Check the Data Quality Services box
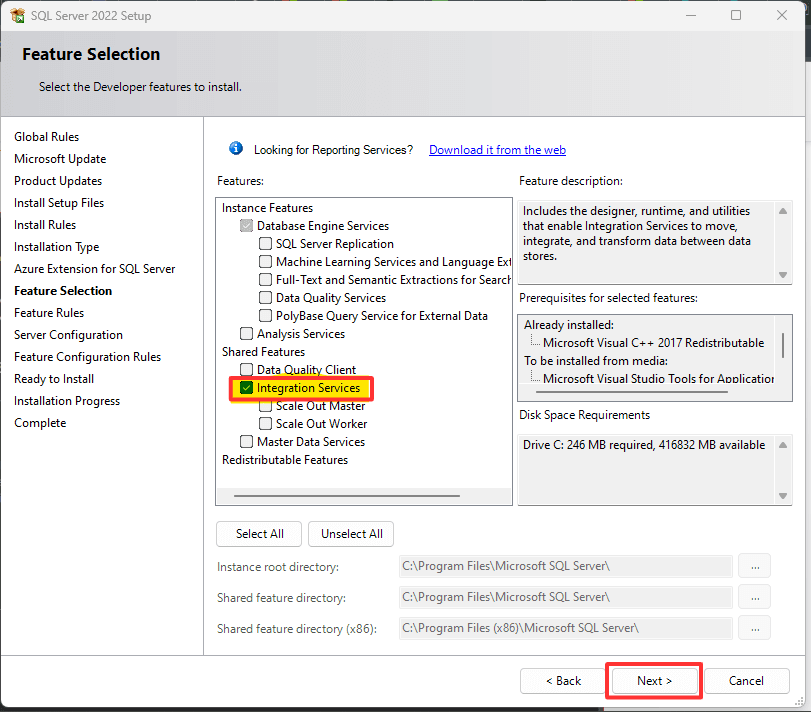811x712 pixels. coord(265,298)
